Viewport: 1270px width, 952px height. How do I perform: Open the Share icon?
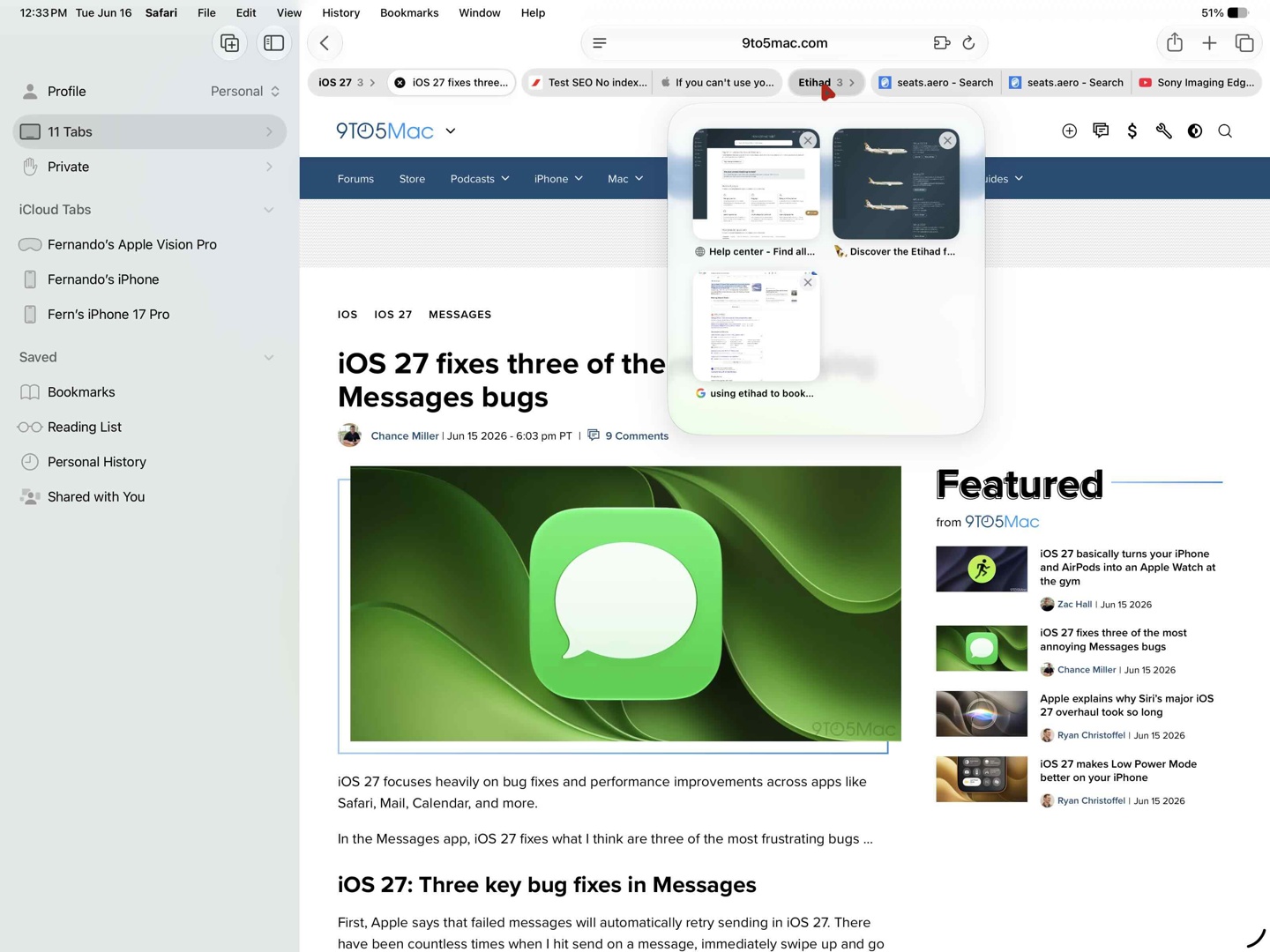(1174, 42)
